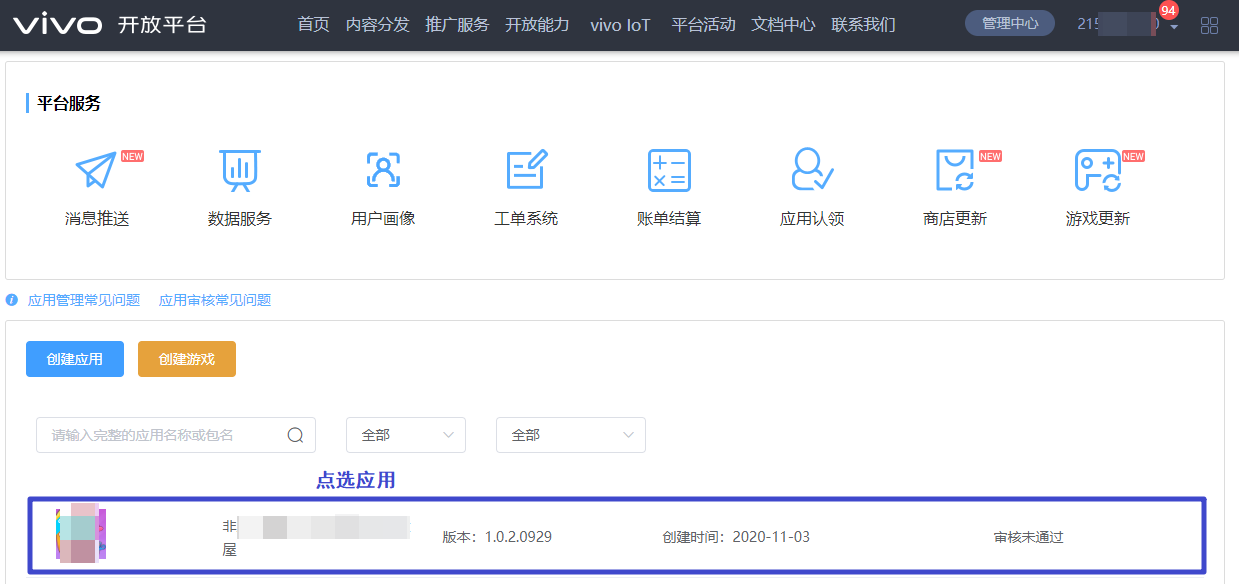Go to 内容分发 in navigation bar
Viewport: 1239px width, 584px height.
pyautogui.click(x=377, y=25)
